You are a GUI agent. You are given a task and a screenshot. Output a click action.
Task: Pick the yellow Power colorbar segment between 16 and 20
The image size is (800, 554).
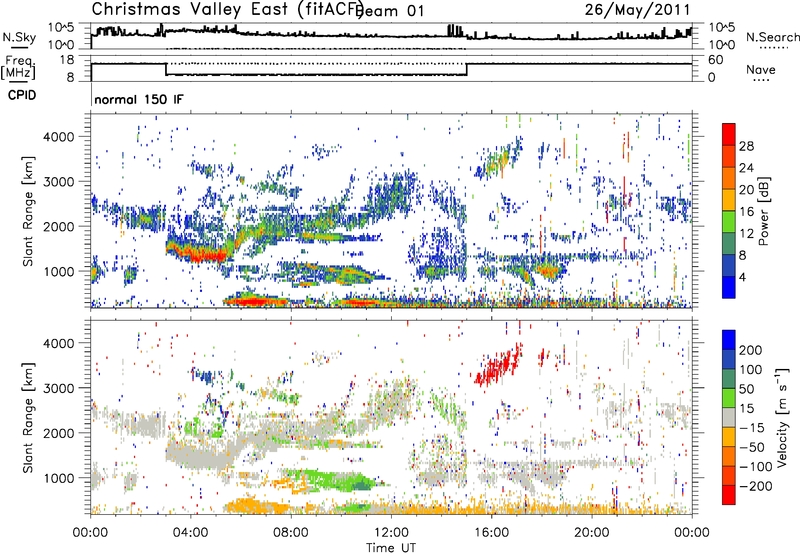[729, 200]
